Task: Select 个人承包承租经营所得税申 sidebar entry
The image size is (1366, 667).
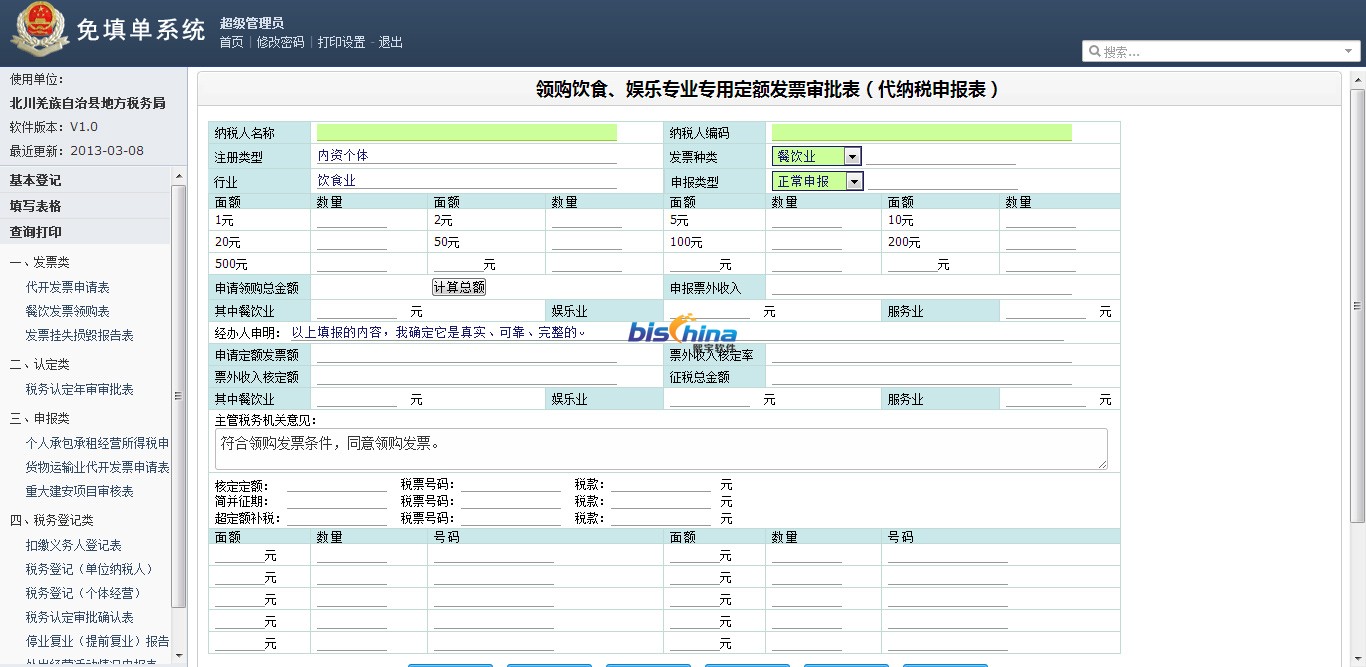Action: (x=97, y=443)
